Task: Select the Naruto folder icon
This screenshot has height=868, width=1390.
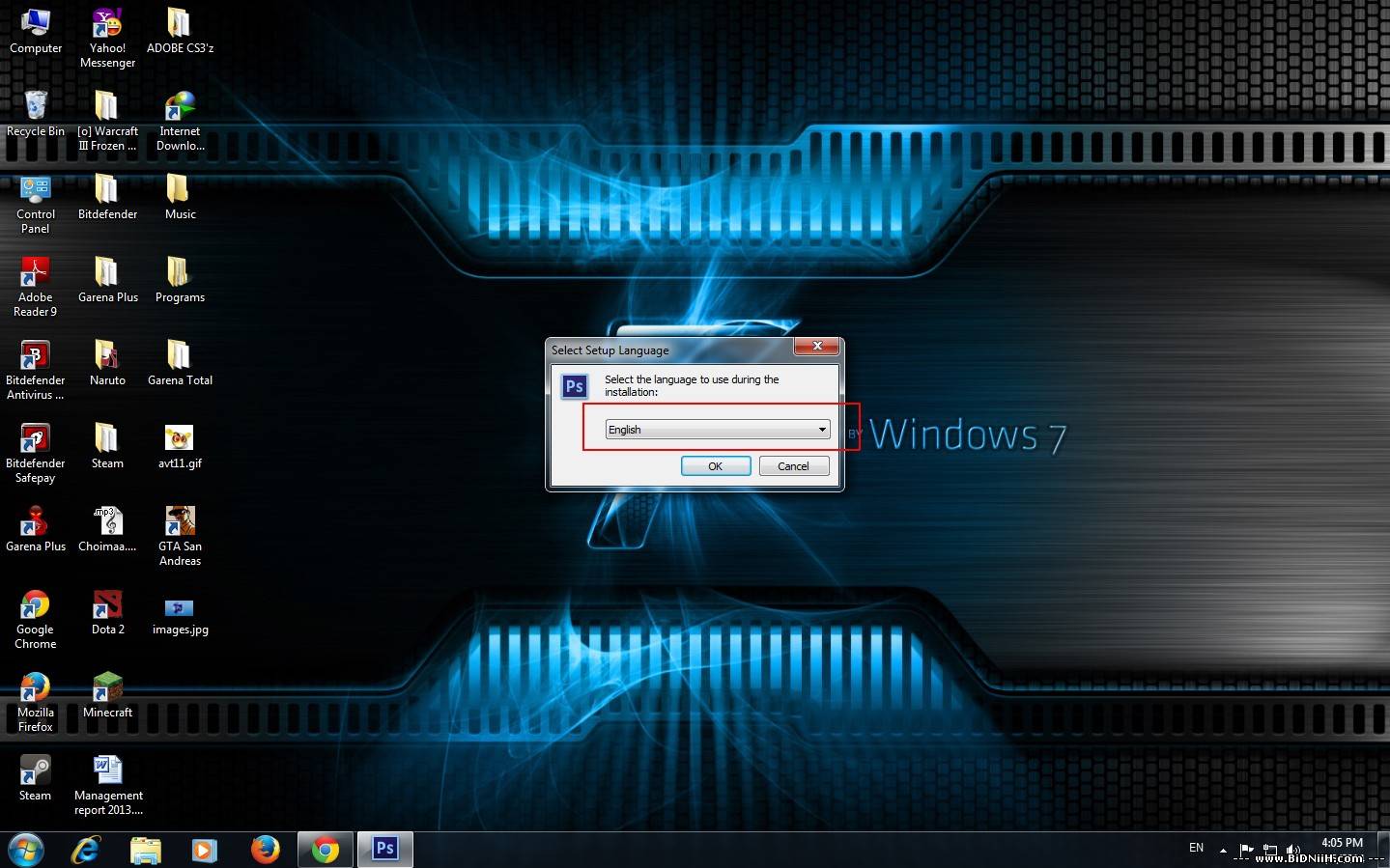Action: pyautogui.click(x=107, y=363)
